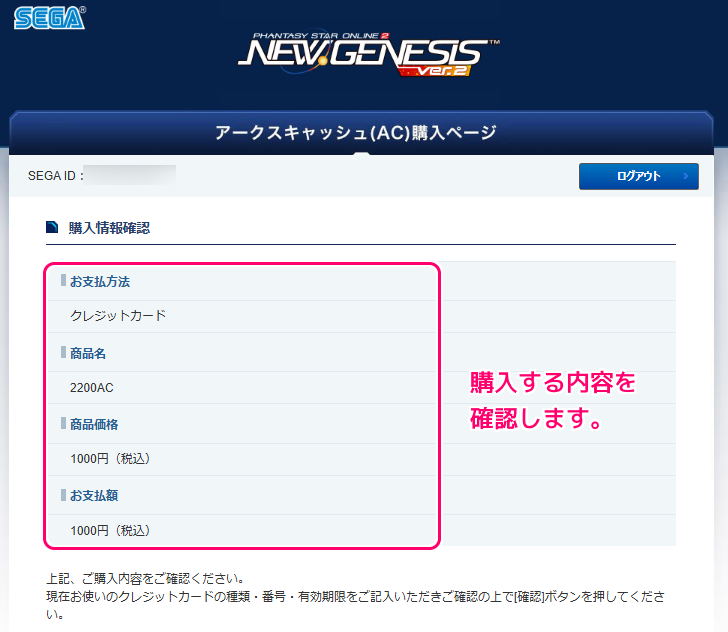Viewport: 728px width, 632px height.
Task: Select the クレジットカード value
Action: tap(118, 316)
